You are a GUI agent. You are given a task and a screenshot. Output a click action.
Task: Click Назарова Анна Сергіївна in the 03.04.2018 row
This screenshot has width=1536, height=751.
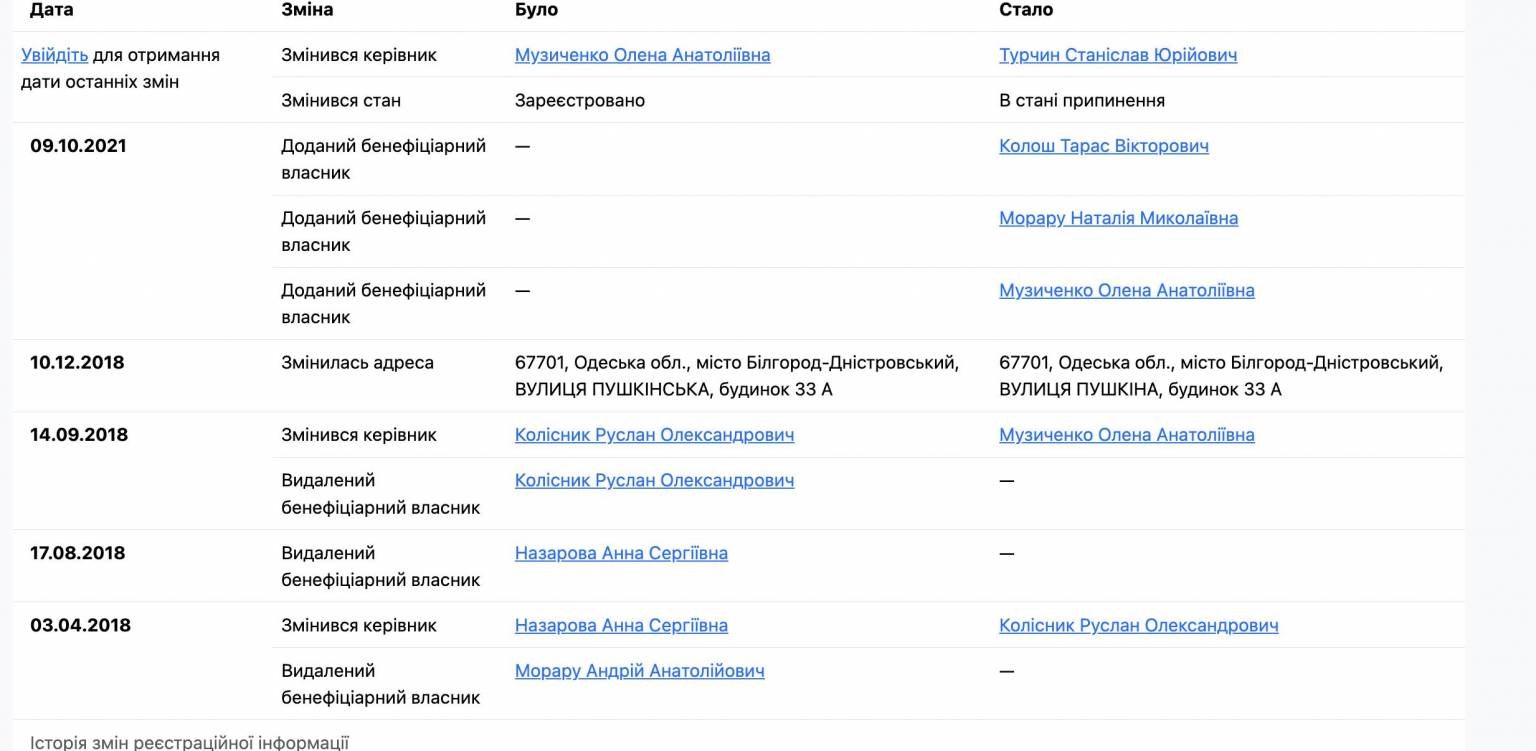point(621,626)
